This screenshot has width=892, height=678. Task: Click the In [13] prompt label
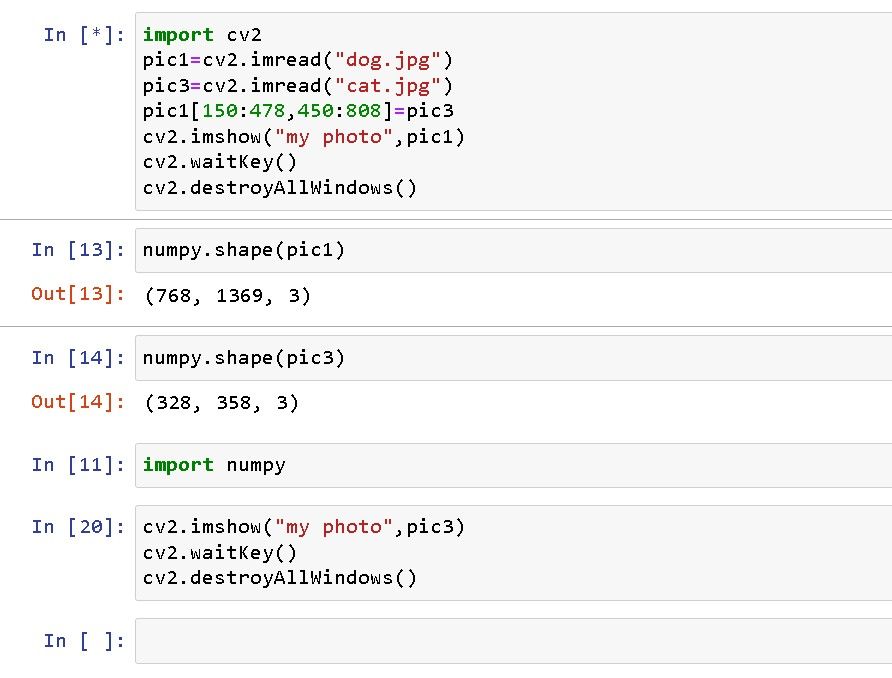click(x=78, y=250)
